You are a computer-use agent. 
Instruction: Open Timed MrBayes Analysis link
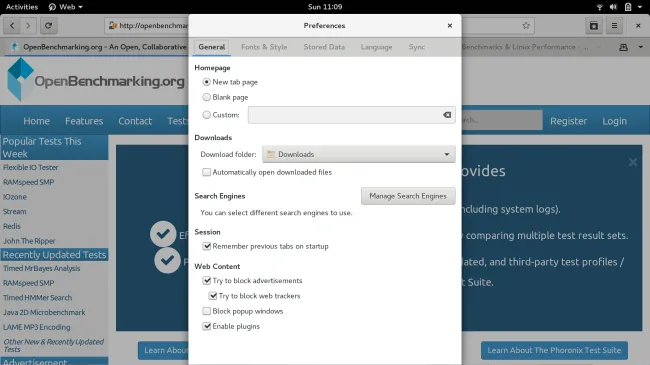click(x=41, y=268)
